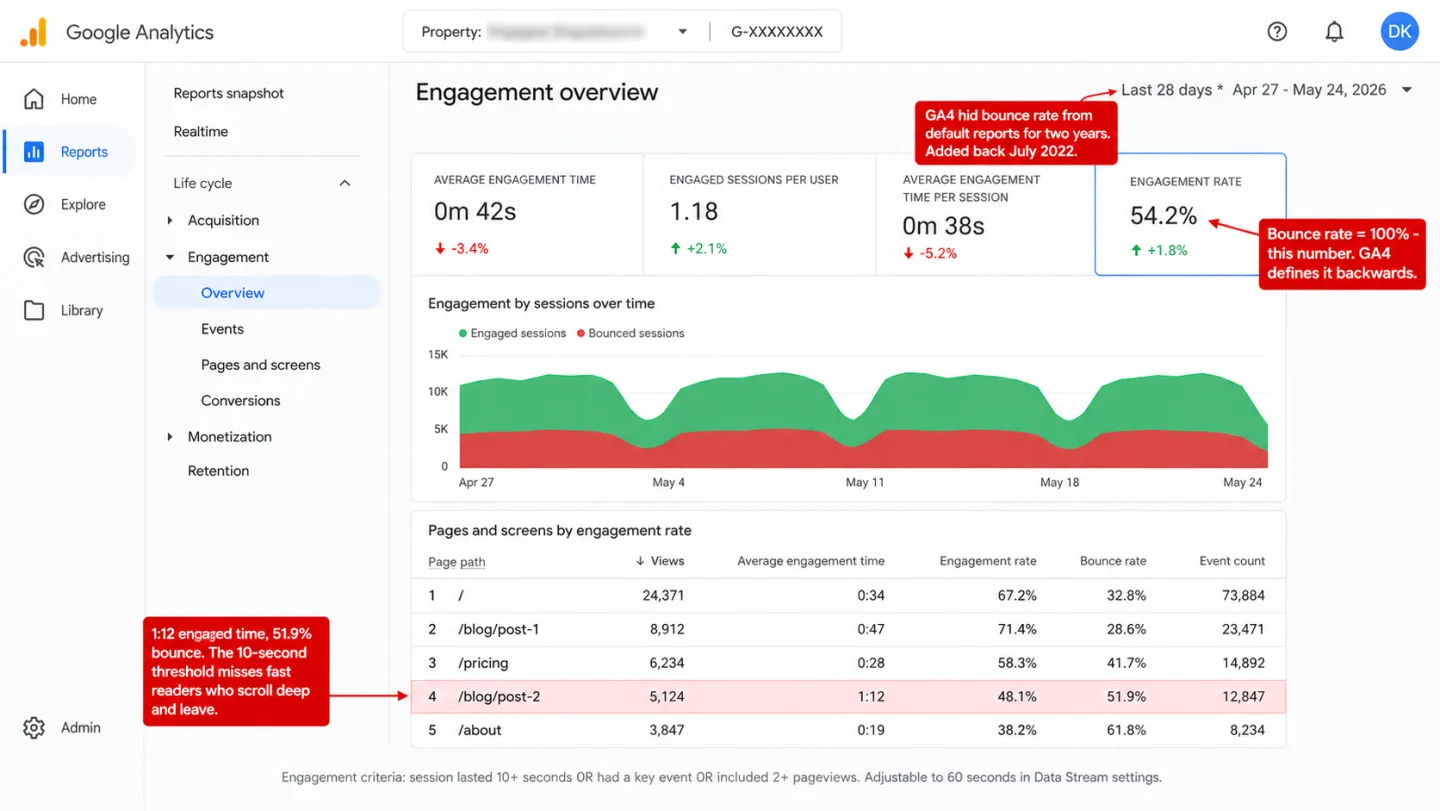Select the /blog/post-1 row
Image resolution: width=1440 pixels, height=811 pixels.
(x=848, y=629)
